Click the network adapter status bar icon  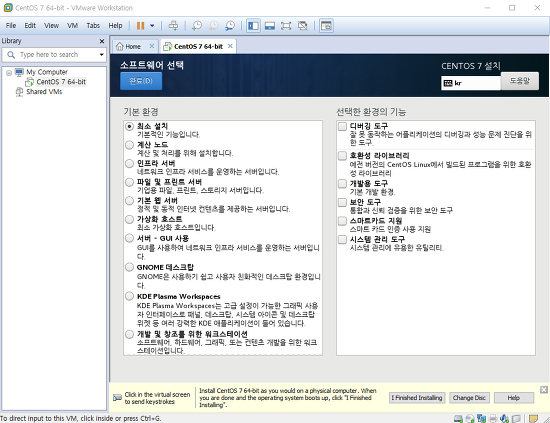(x=481, y=418)
